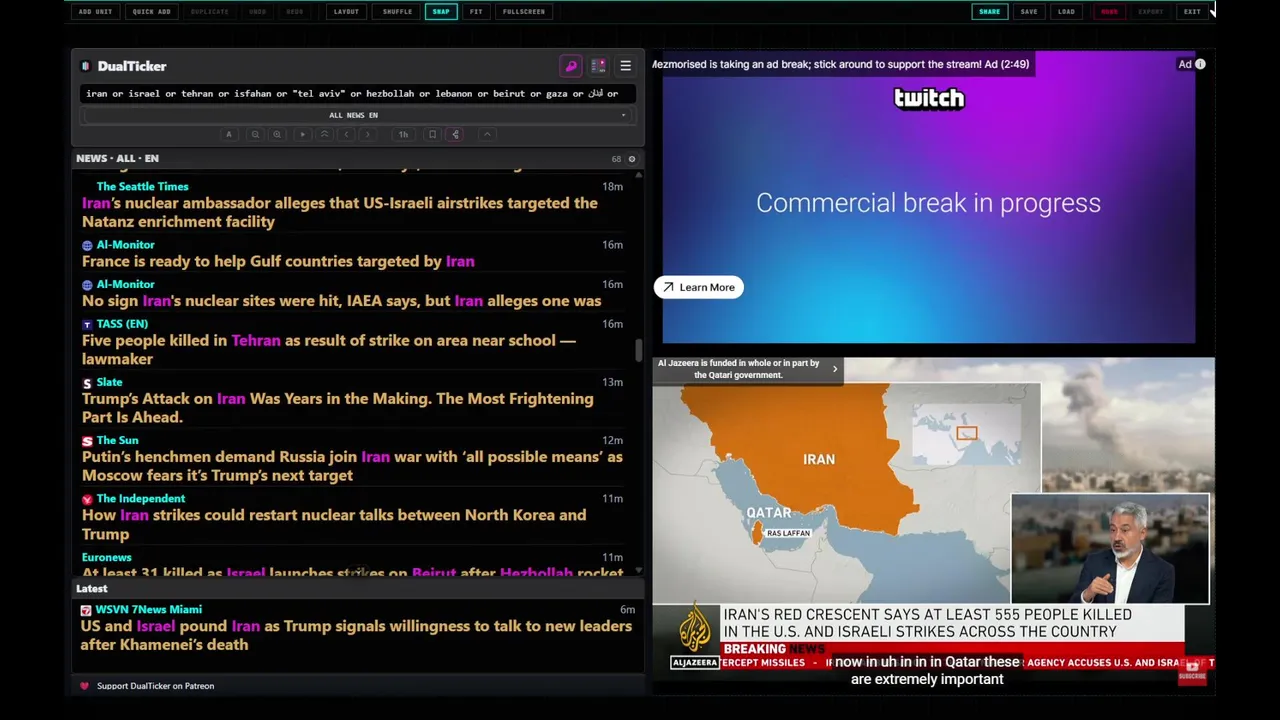
Task: Click the Euronews source label
Action: point(106,557)
